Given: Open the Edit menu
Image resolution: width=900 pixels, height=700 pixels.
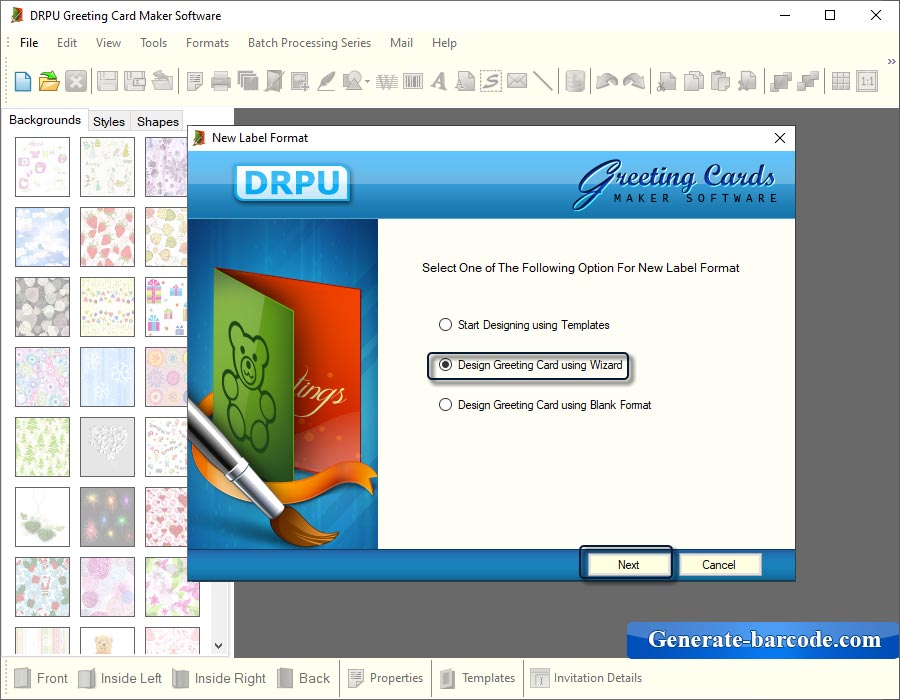Looking at the screenshot, I should (67, 43).
